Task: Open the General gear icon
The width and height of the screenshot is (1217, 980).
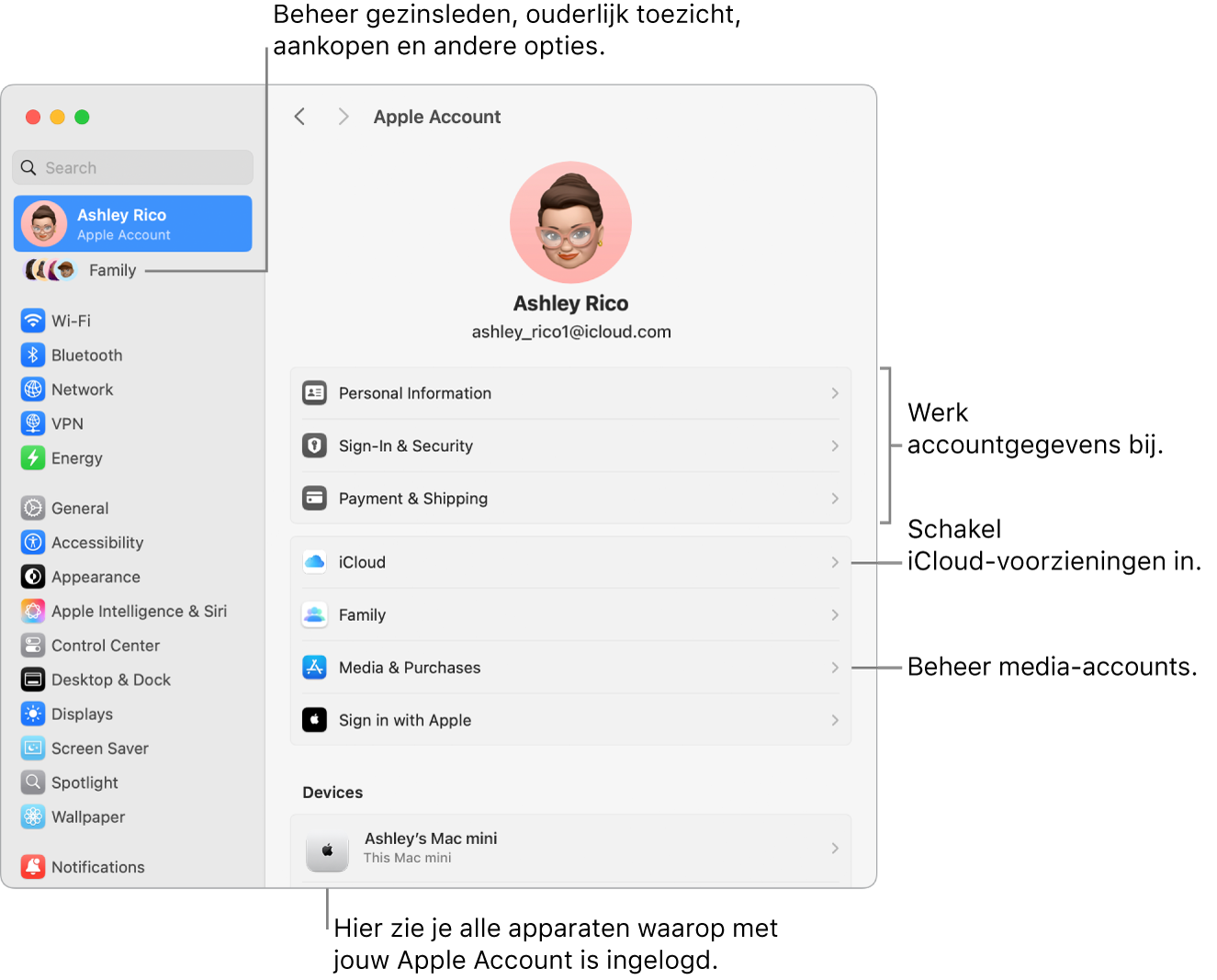Action: coord(33,508)
